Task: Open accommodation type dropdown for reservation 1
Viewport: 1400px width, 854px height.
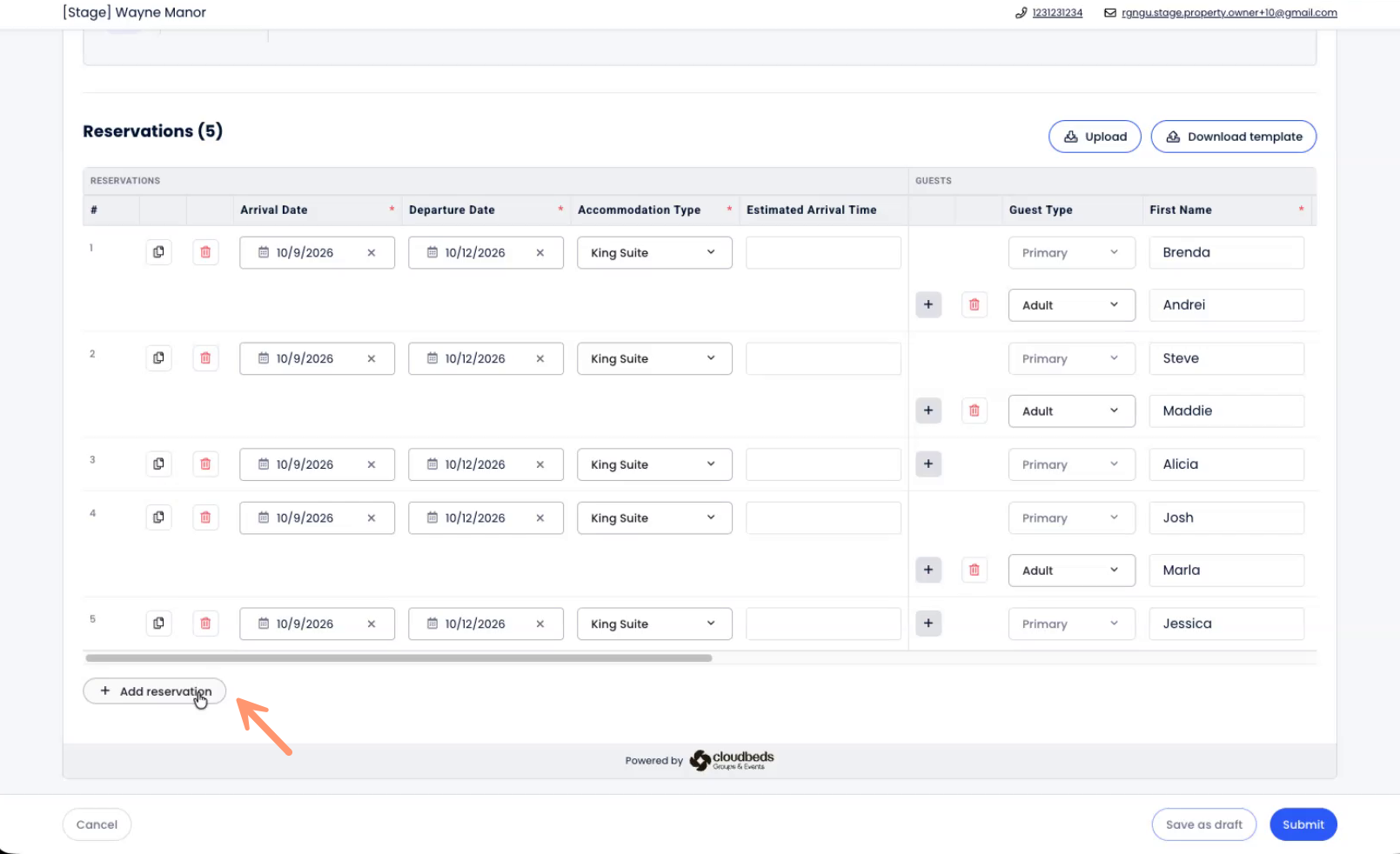Action: point(654,253)
